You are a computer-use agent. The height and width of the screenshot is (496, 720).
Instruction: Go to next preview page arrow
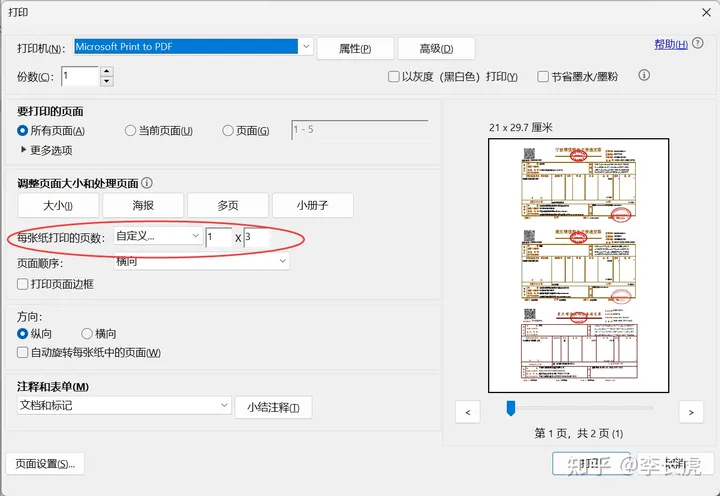point(690,412)
